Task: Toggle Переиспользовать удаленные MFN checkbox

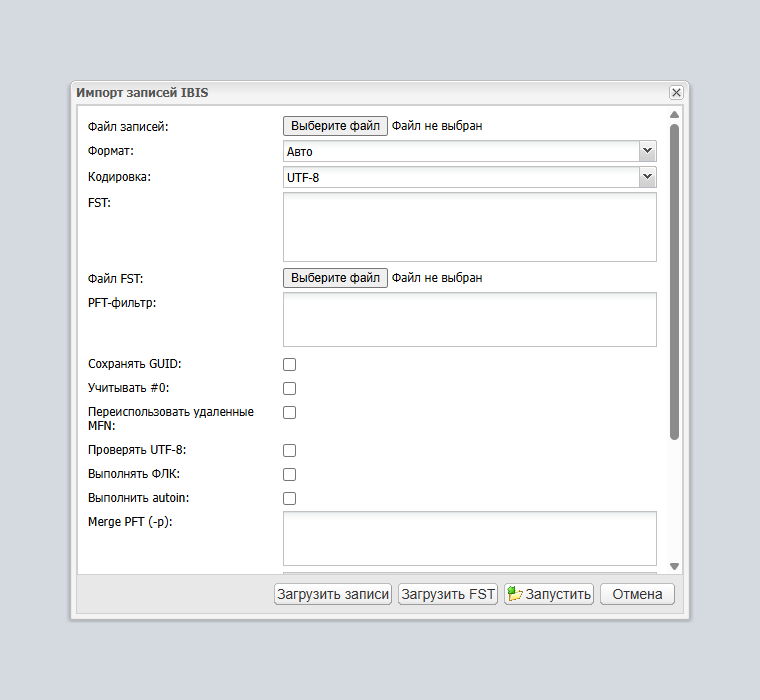Action: (x=289, y=413)
